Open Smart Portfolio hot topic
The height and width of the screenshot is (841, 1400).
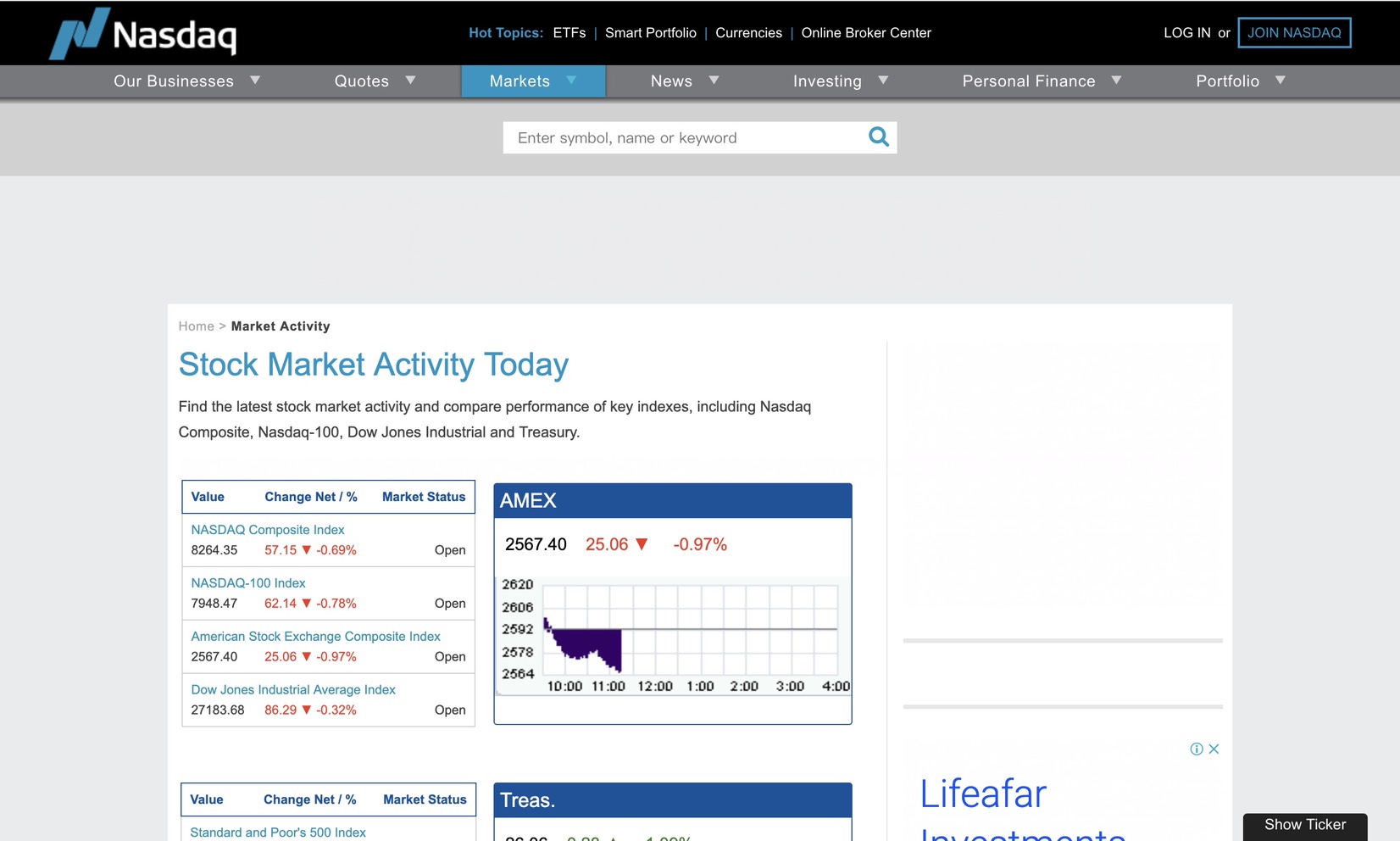tap(651, 33)
